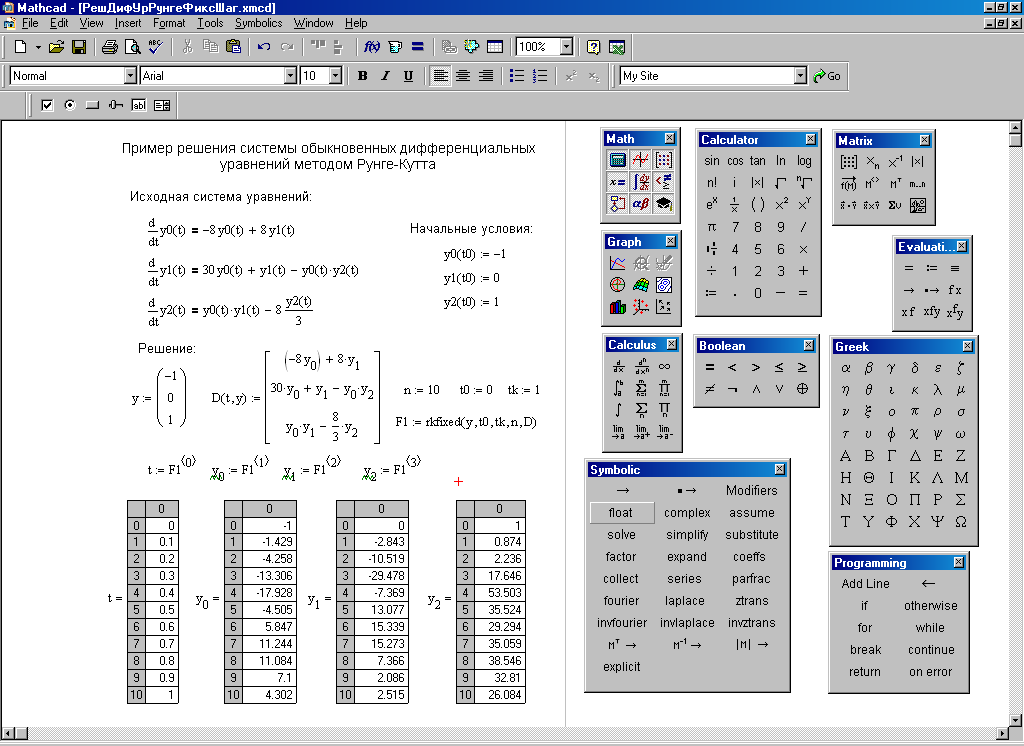1024x746 pixels.
Task: Open the Insert menu
Action: point(128,23)
